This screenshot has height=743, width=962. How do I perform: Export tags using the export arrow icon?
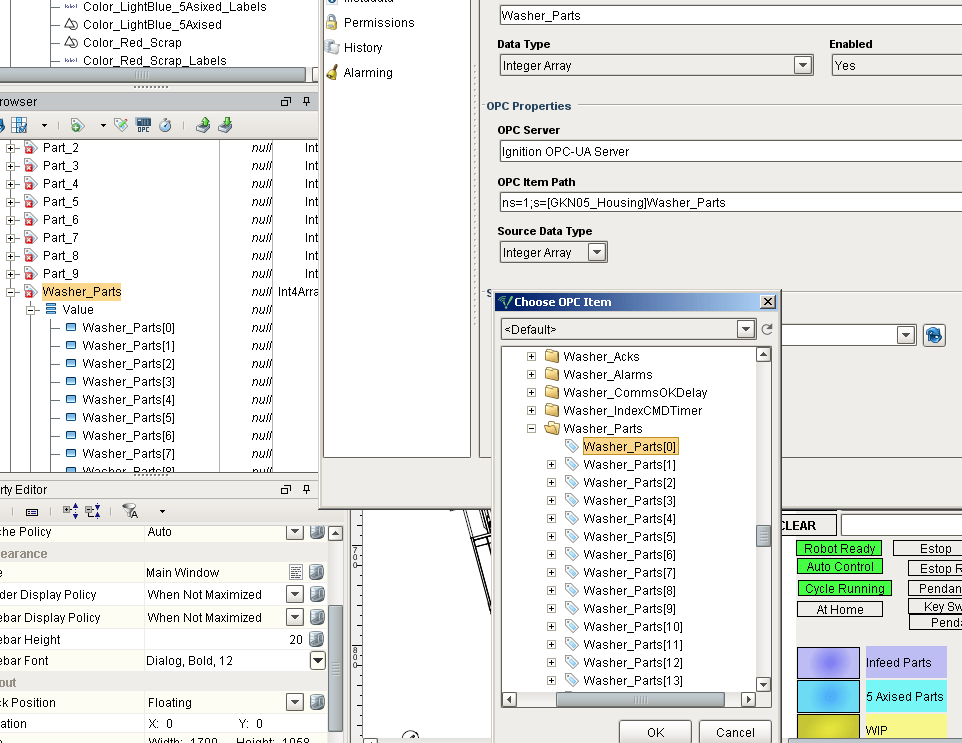coord(227,124)
